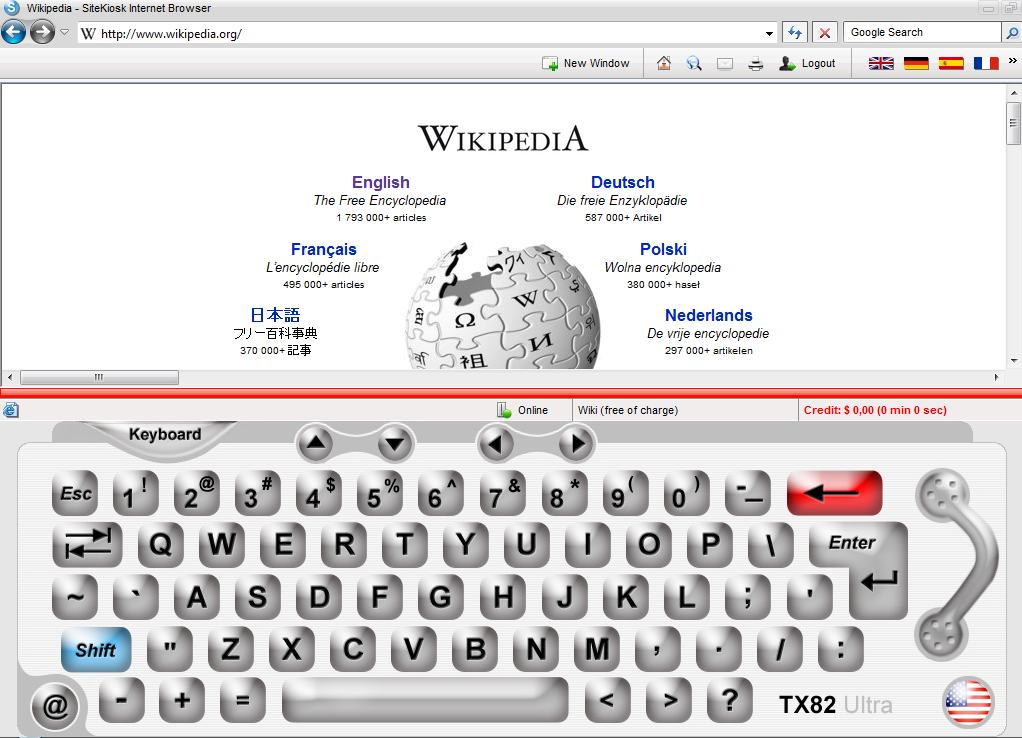Click the horizontal scrollbar thumb
Viewport: 1022px width, 738px height.
pos(99,377)
